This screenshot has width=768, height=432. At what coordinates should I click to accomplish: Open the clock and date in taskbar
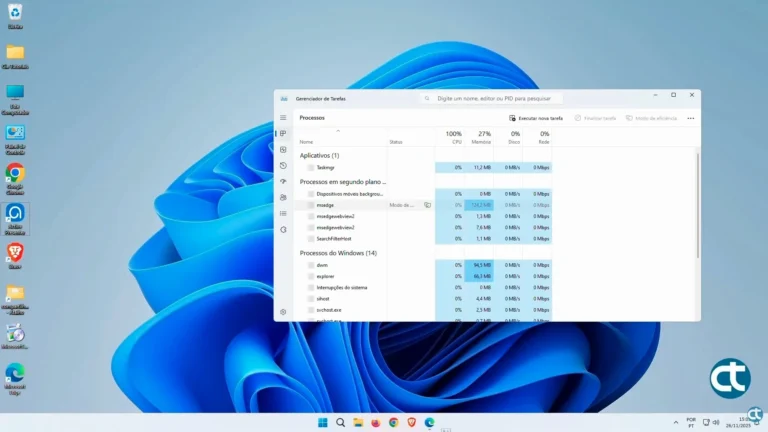(739, 423)
